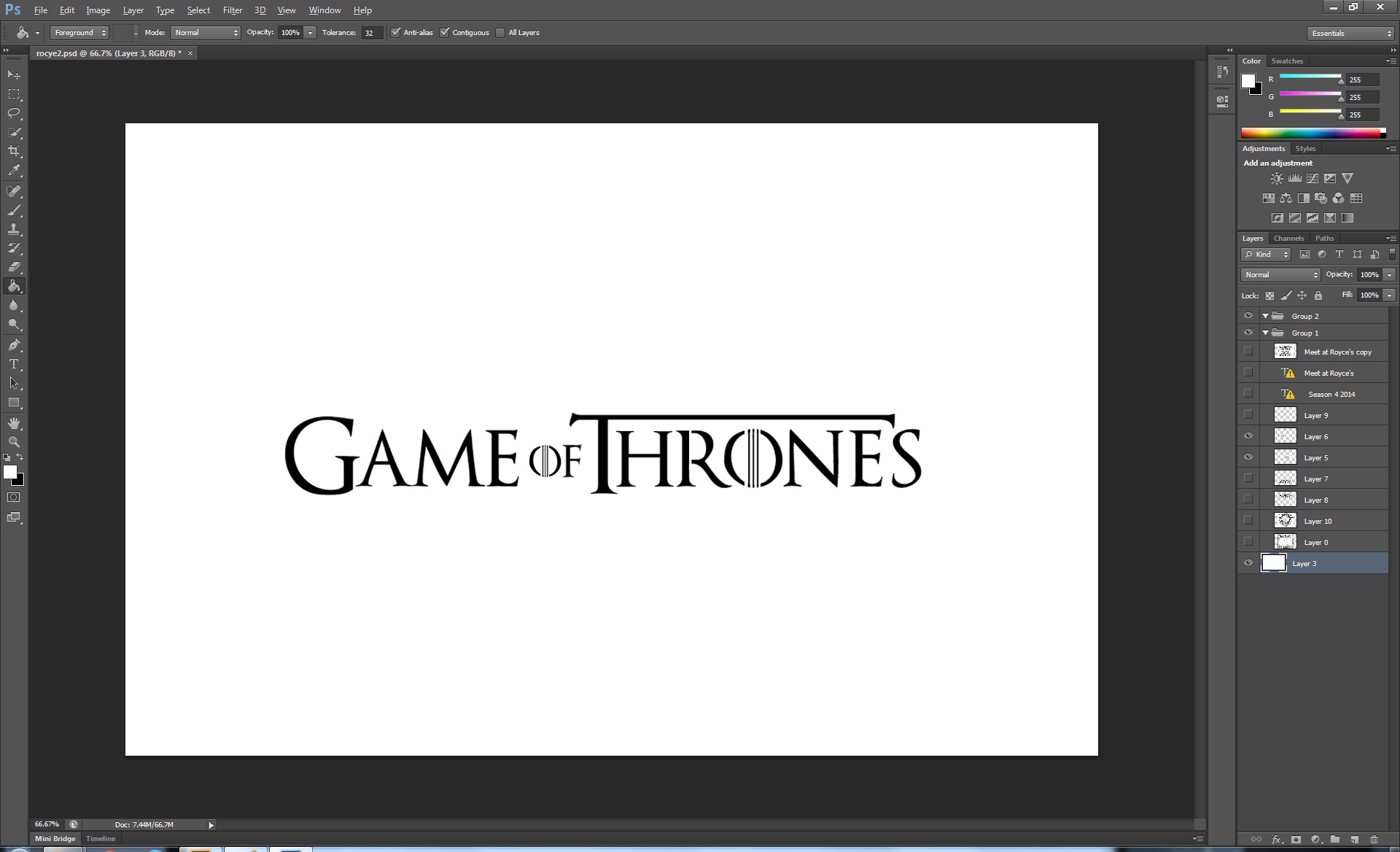Image resolution: width=1400 pixels, height=852 pixels.
Task: Show Layer 9 visibility toggle
Action: [1248, 415]
